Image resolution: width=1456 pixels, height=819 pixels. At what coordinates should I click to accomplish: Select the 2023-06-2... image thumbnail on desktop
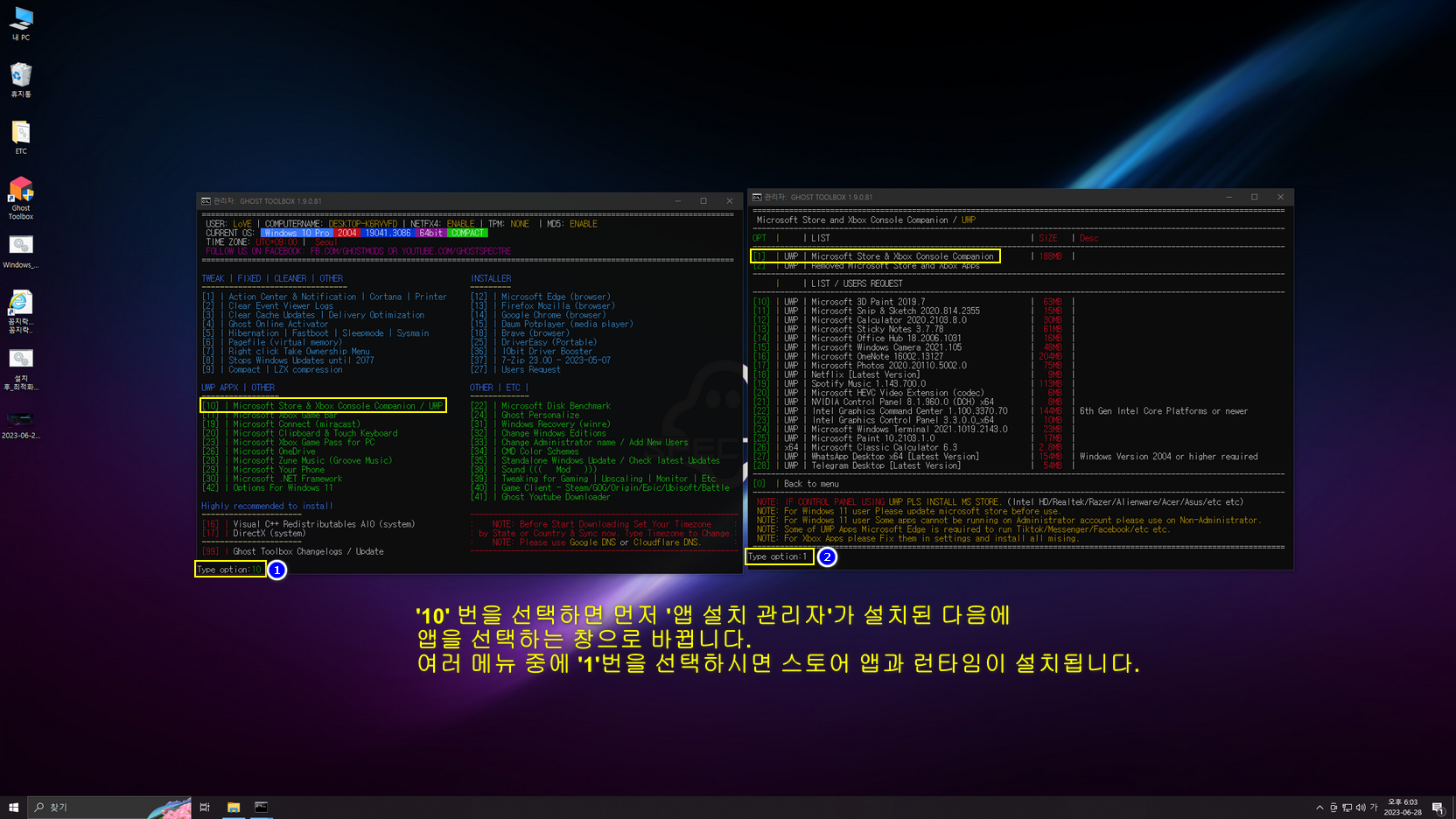tap(21, 424)
